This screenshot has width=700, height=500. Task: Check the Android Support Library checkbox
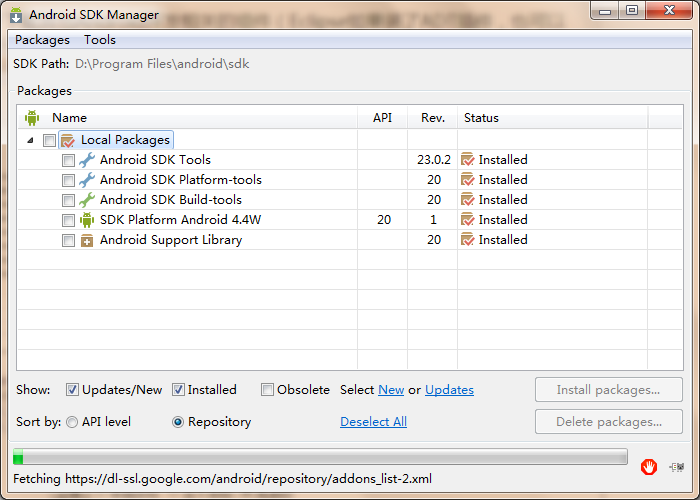68,241
